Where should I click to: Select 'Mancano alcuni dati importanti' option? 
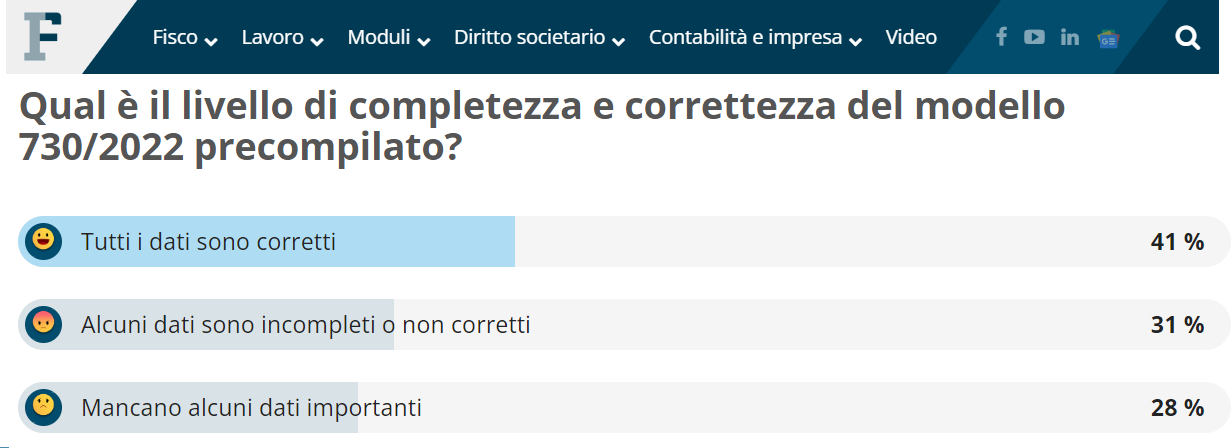coord(251,407)
